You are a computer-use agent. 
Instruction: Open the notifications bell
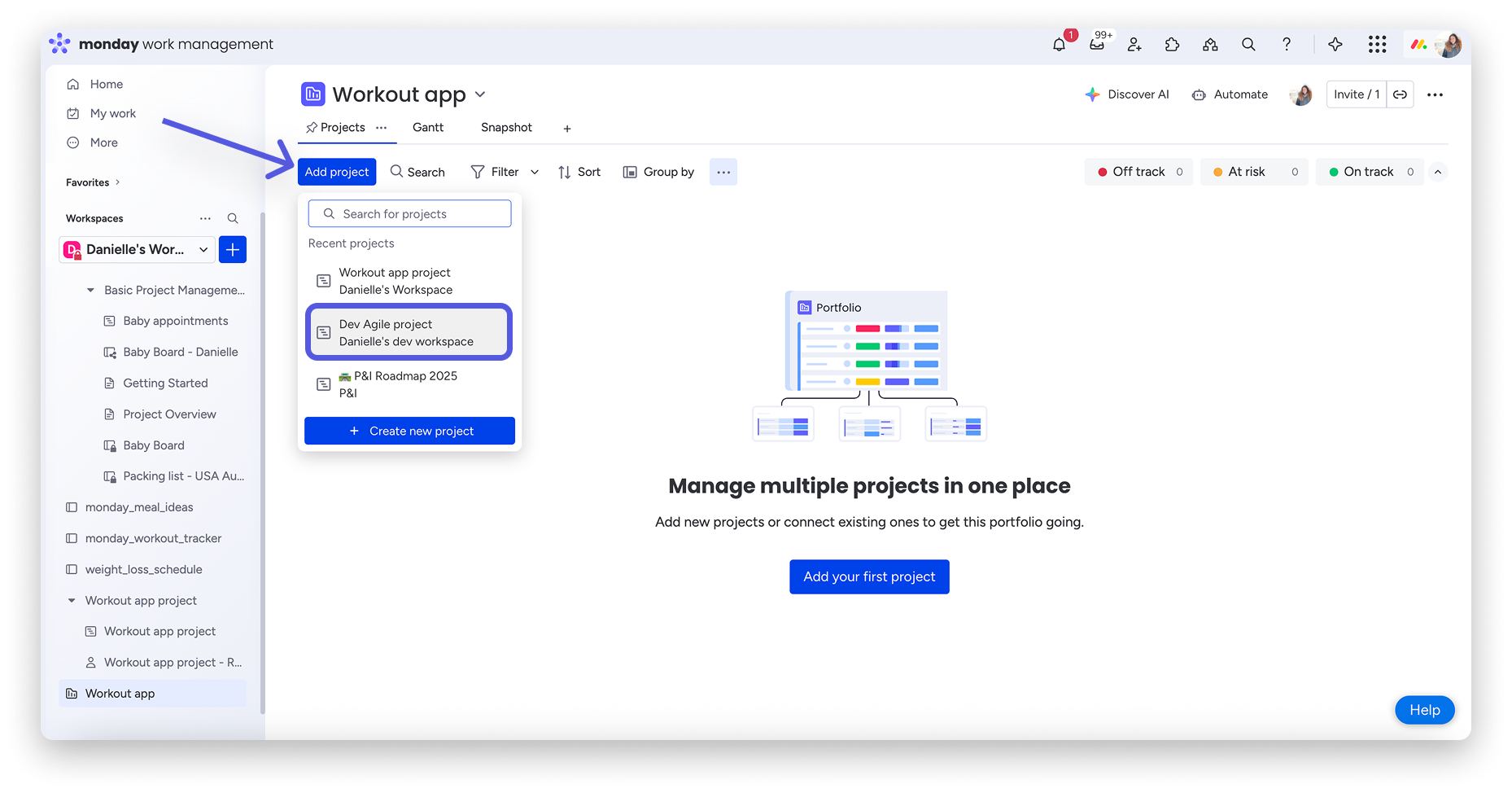click(x=1059, y=45)
